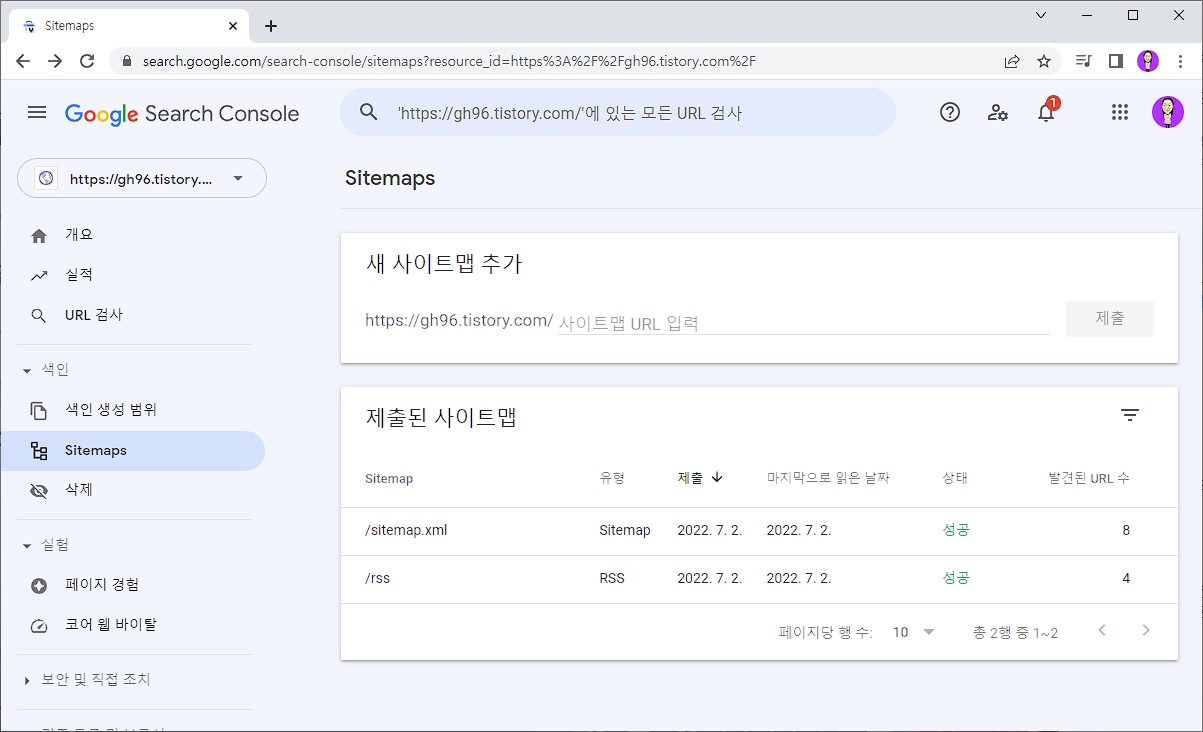Open the hamburger main menu

coord(37,112)
